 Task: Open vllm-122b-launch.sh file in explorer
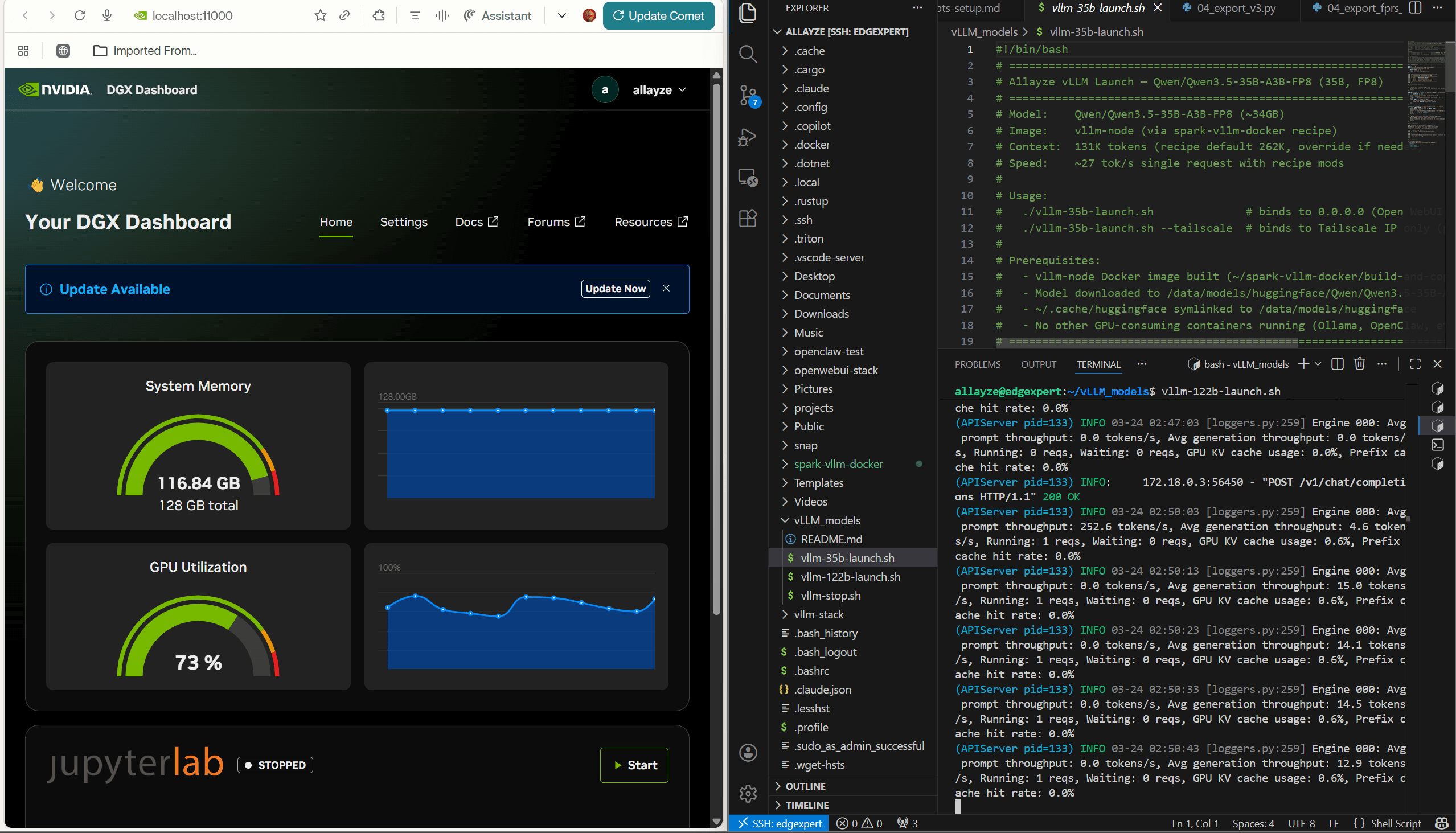point(852,577)
